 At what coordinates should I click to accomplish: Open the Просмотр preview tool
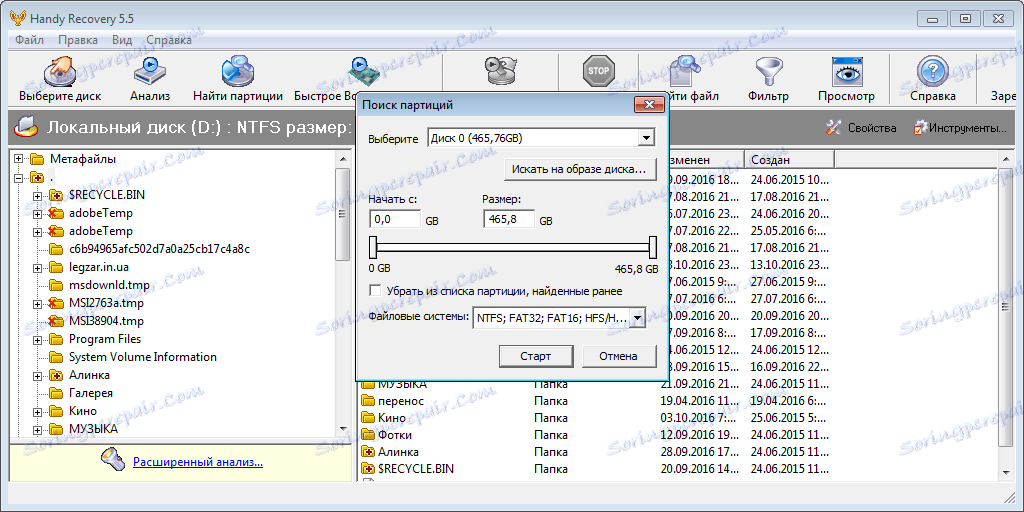click(x=848, y=71)
